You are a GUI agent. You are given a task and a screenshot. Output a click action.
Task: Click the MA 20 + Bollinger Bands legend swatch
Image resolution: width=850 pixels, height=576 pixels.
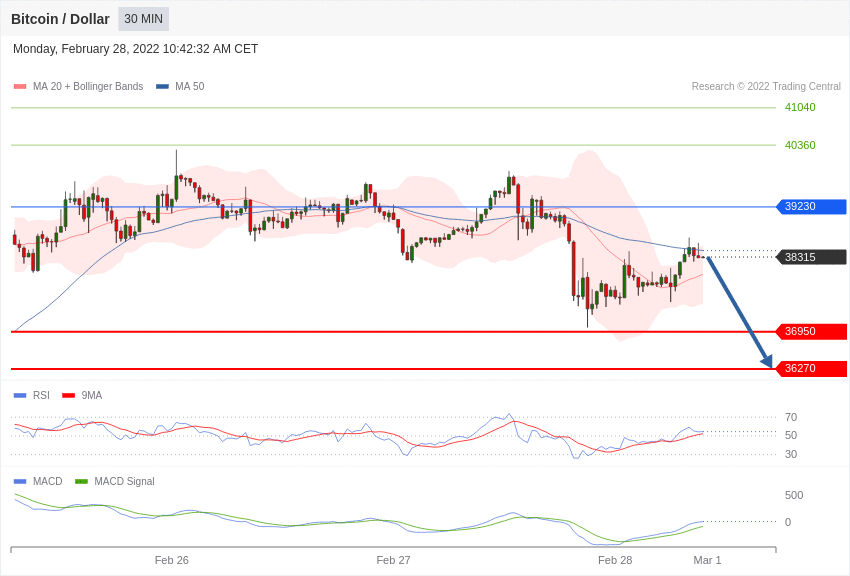point(20,87)
